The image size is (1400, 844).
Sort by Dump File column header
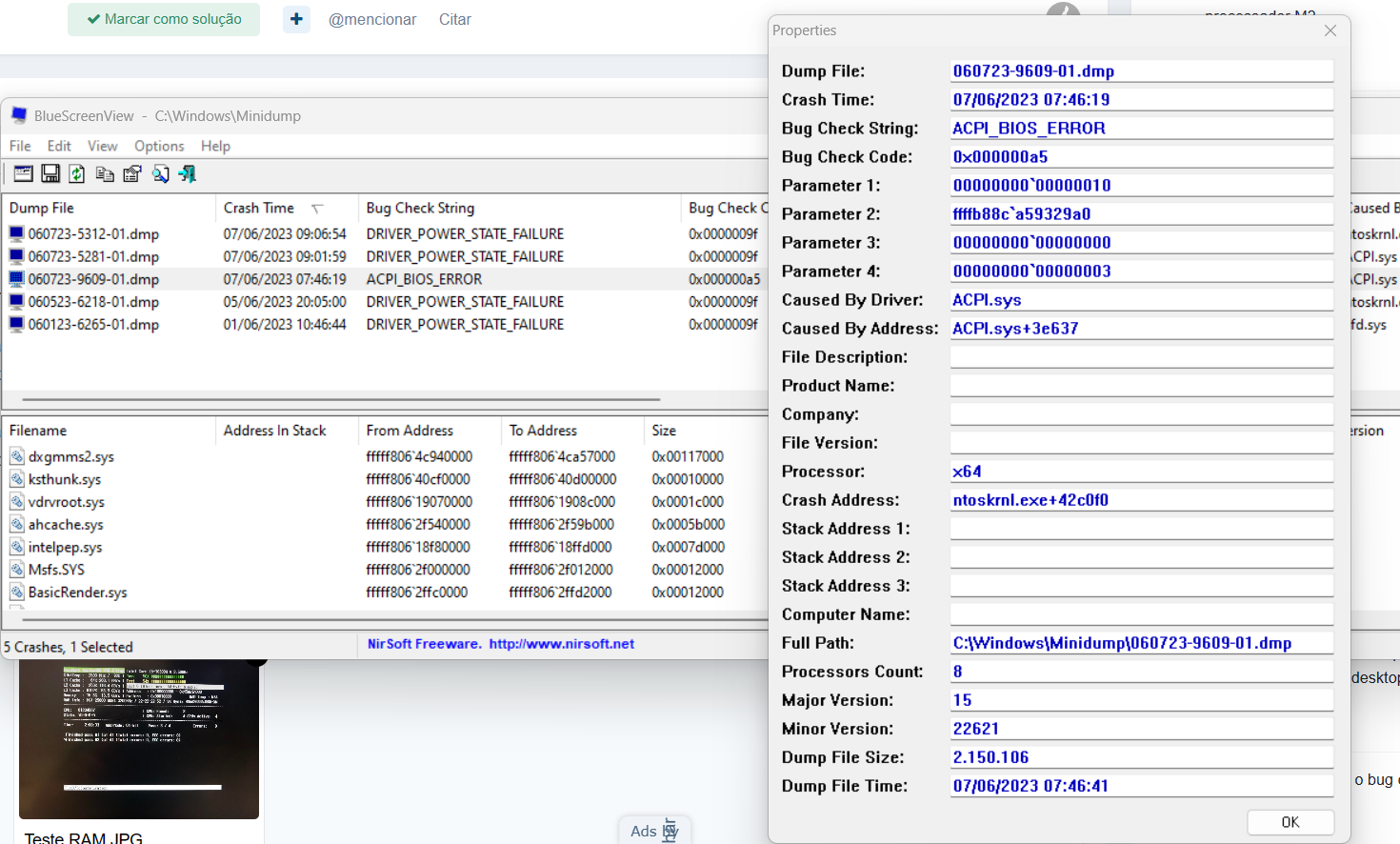click(x=109, y=208)
